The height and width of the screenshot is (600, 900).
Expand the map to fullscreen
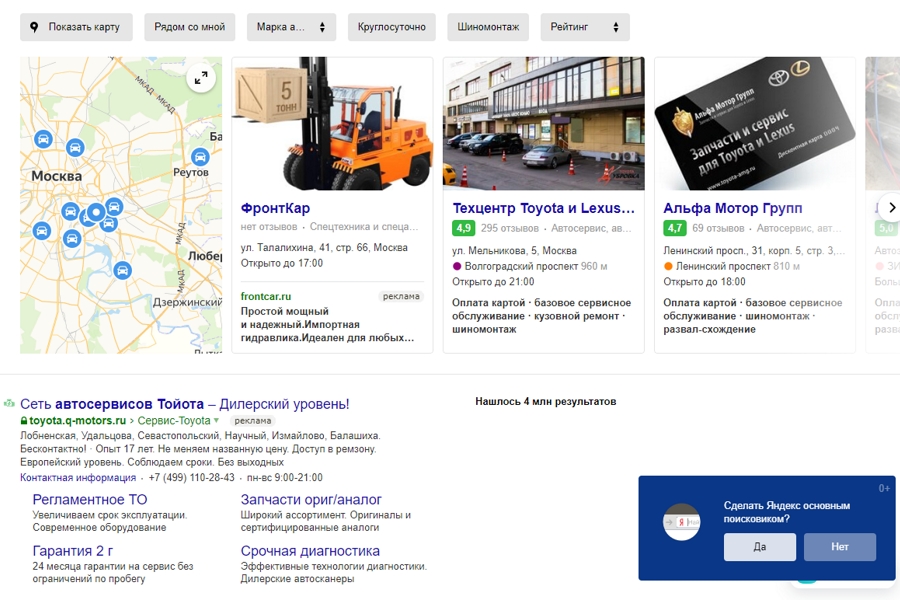coord(200,79)
